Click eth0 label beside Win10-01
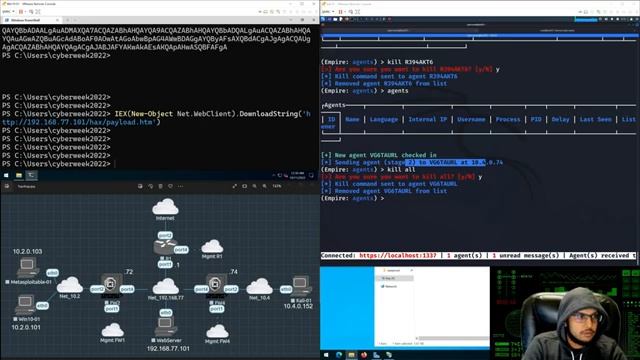The width and height of the screenshot is (640, 360). click(x=42, y=305)
